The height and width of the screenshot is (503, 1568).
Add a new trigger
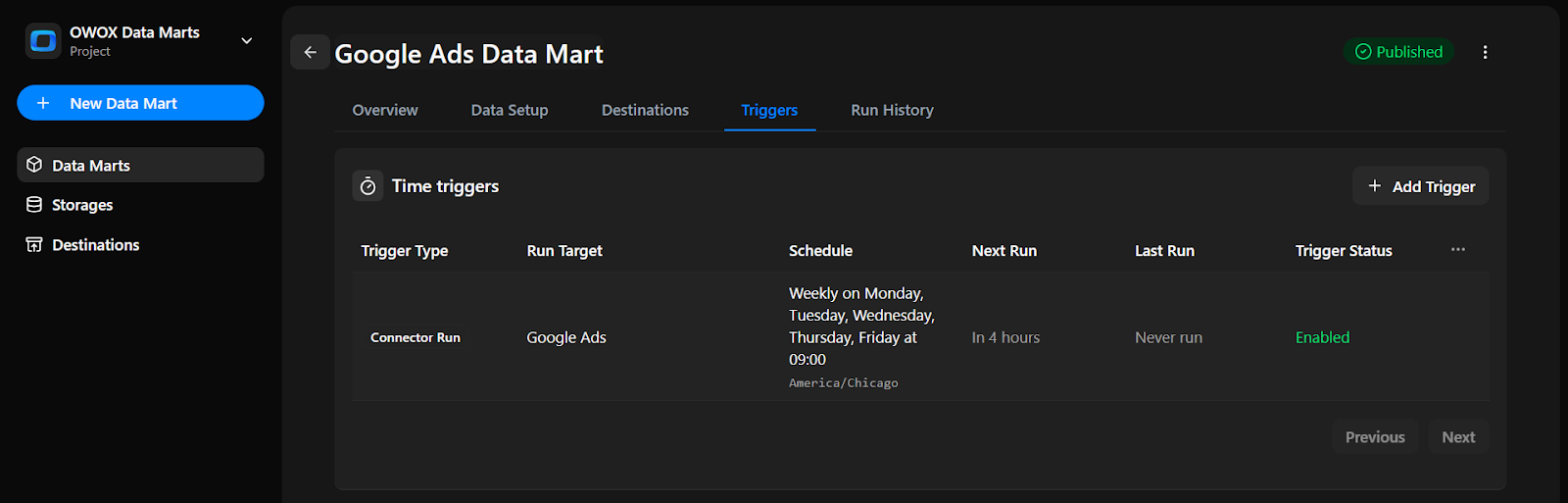coord(1421,186)
